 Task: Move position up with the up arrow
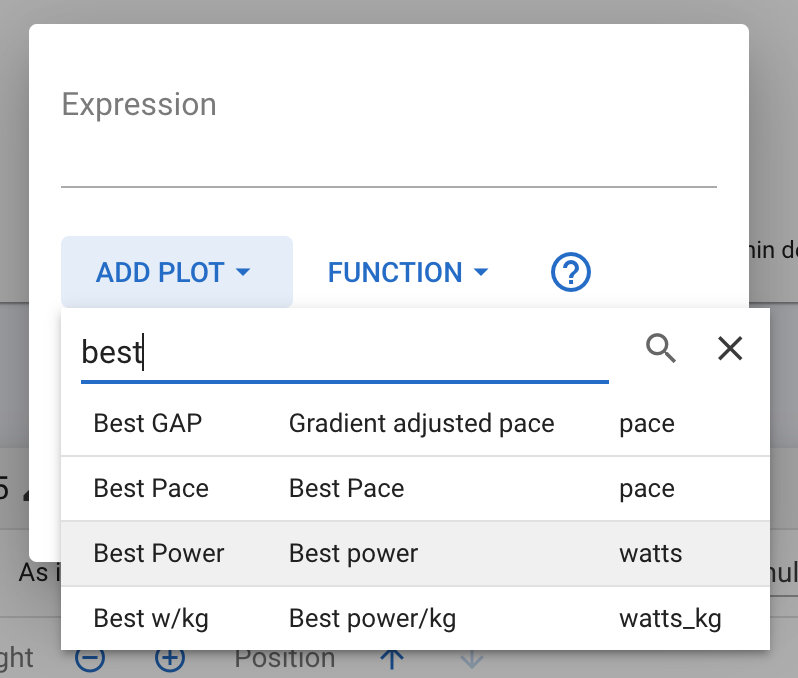[392, 660]
